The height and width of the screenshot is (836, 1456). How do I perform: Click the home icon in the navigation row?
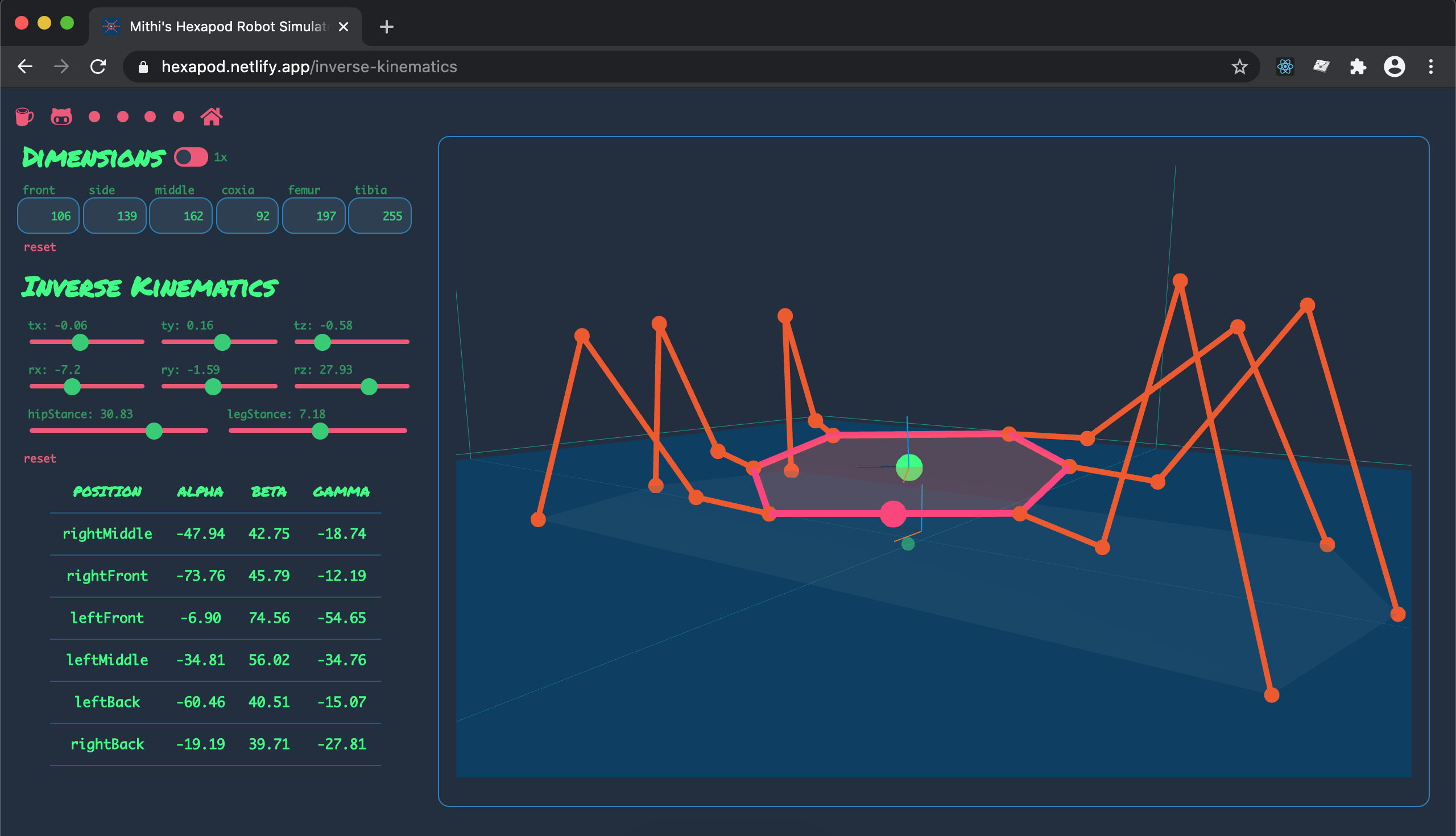tap(211, 117)
